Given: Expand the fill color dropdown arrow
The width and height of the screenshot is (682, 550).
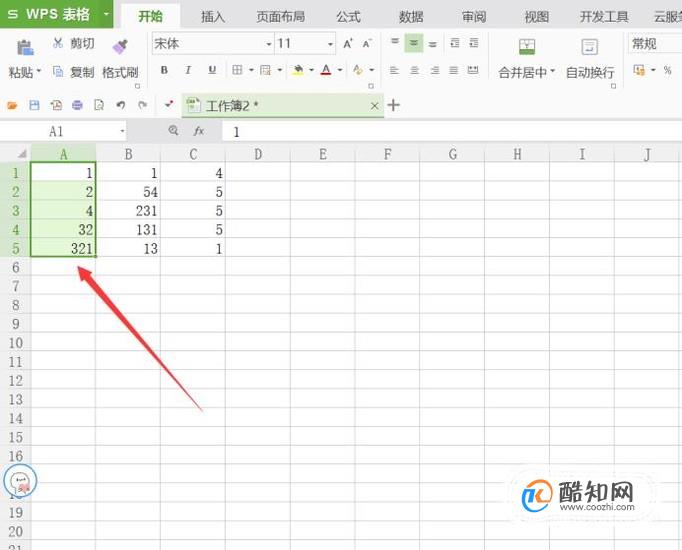Looking at the screenshot, I should pos(311,70).
